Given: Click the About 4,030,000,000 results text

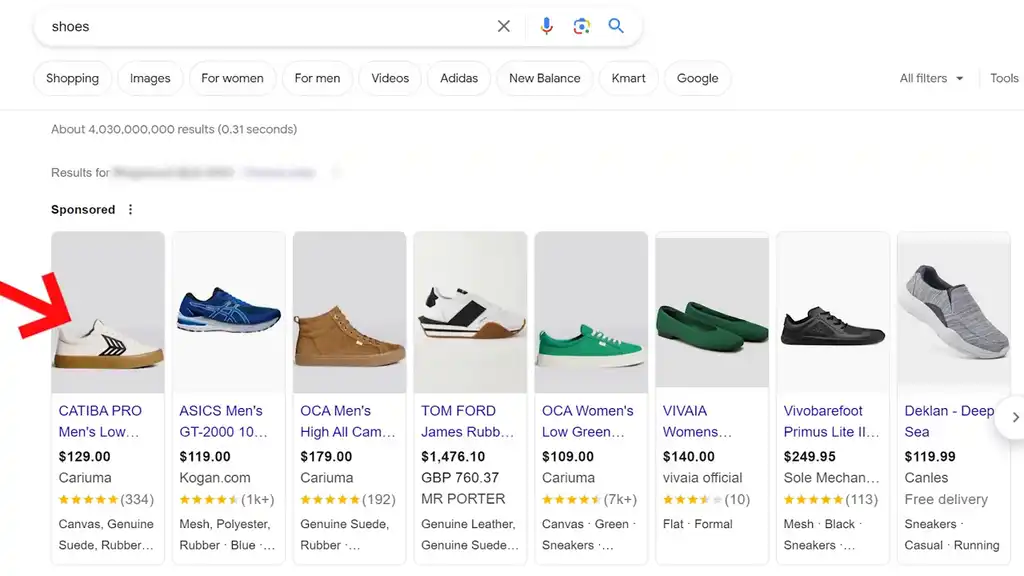Looking at the screenshot, I should point(174,129).
